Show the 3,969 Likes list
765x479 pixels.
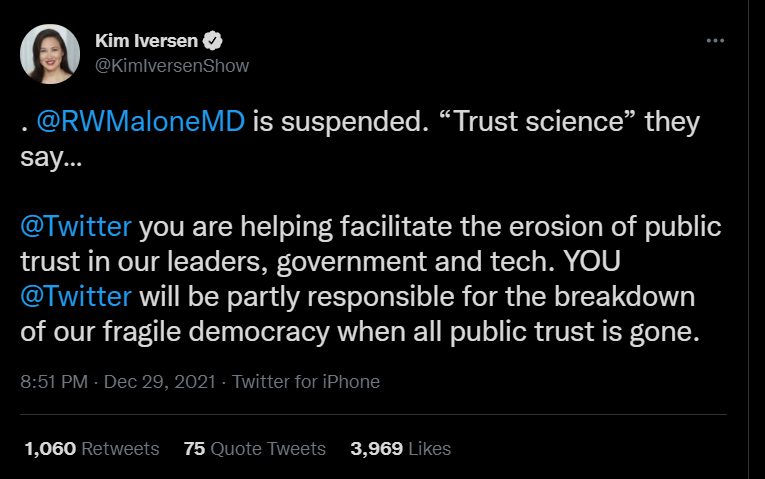coord(400,449)
